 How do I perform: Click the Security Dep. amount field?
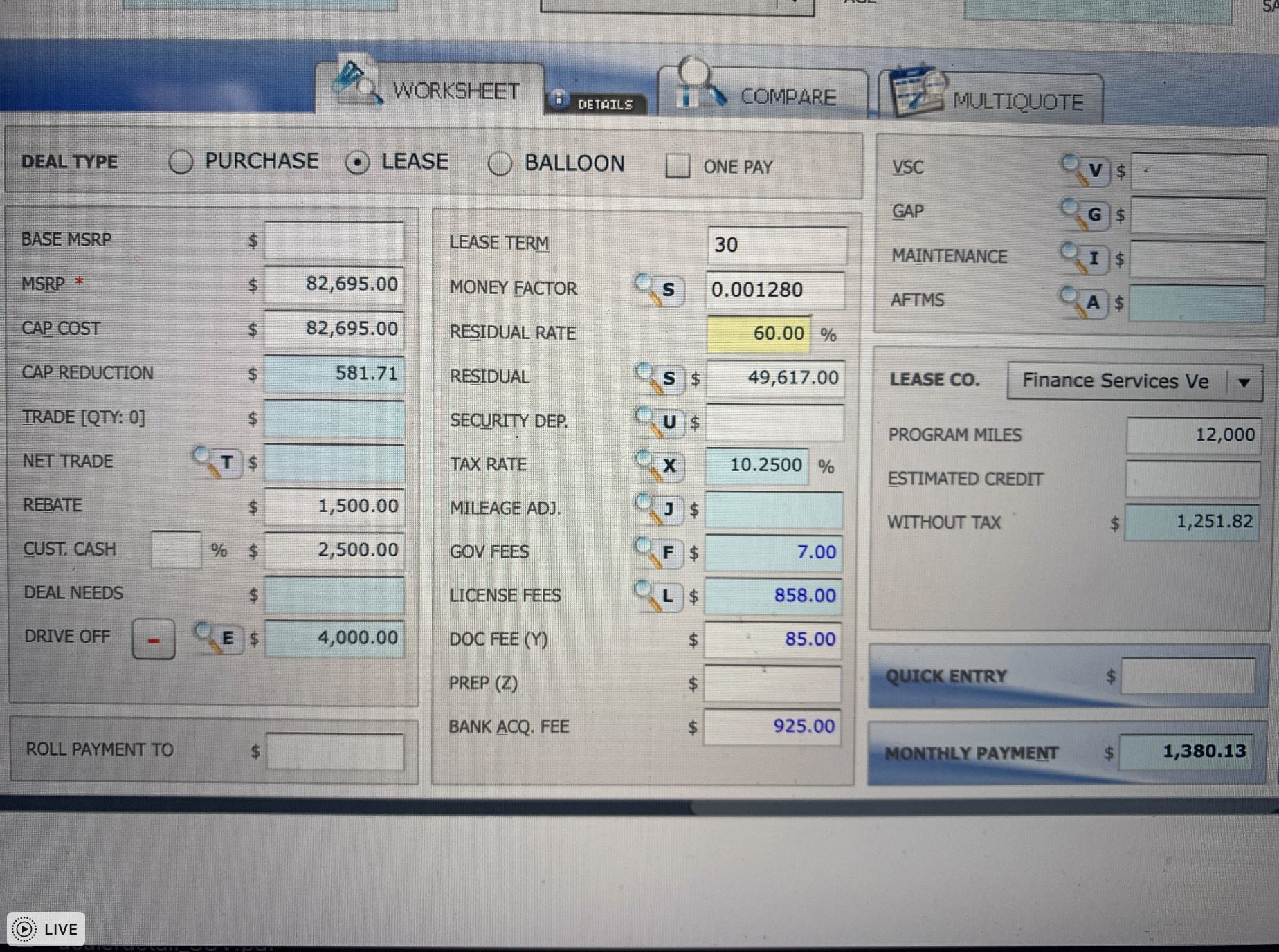pos(775,423)
